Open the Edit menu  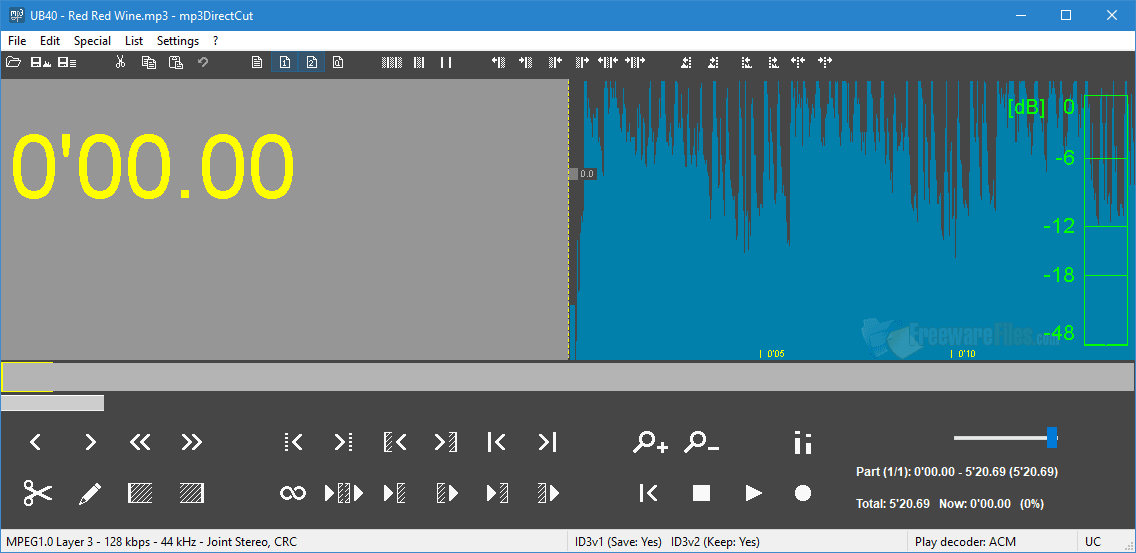(x=50, y=41)
